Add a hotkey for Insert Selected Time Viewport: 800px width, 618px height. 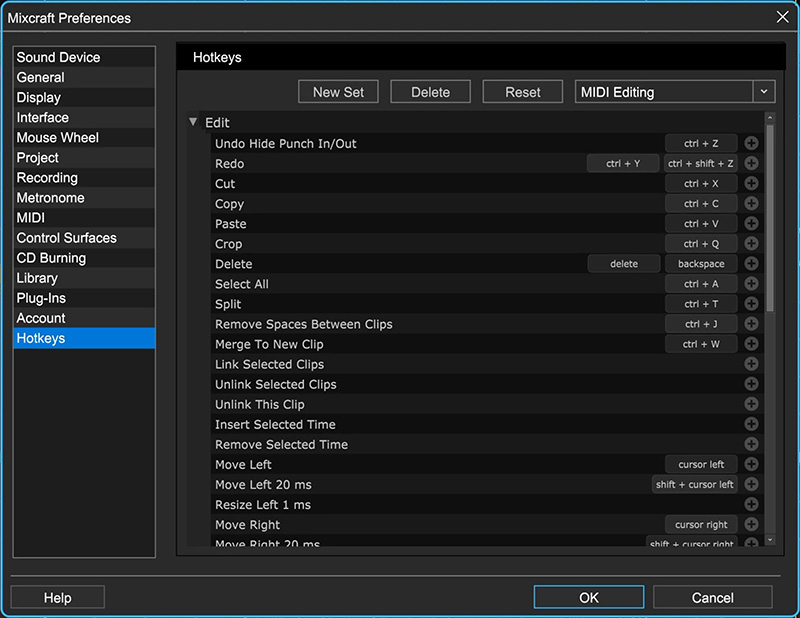coord(751,424)
